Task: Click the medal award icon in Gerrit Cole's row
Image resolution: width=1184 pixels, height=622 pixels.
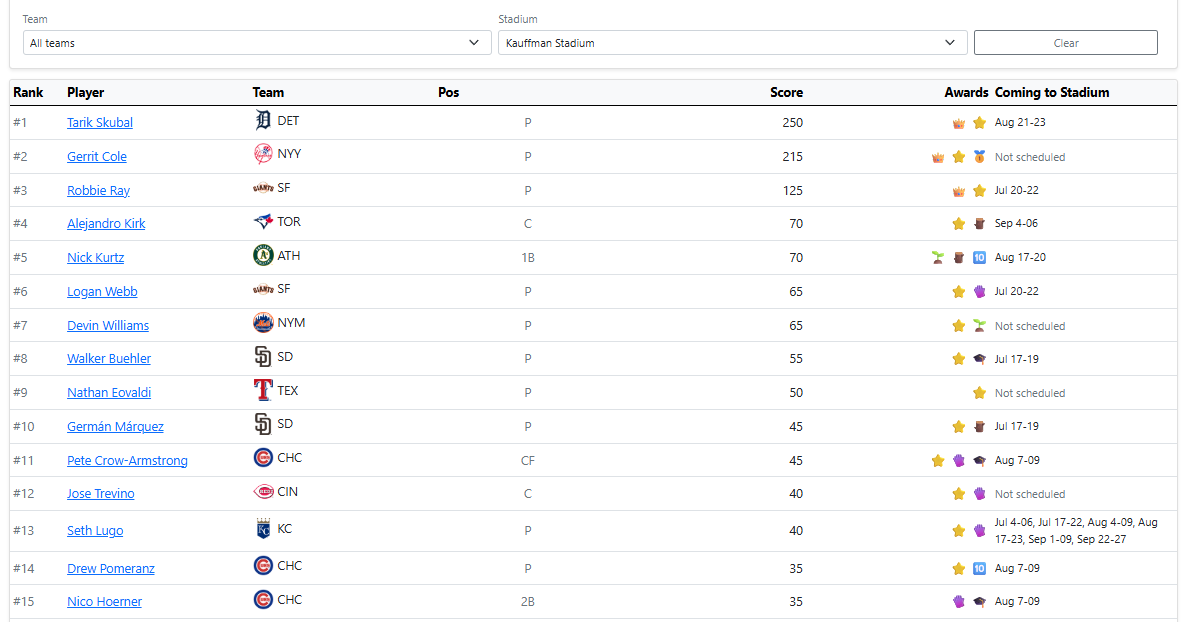Action: pos(979,157)
